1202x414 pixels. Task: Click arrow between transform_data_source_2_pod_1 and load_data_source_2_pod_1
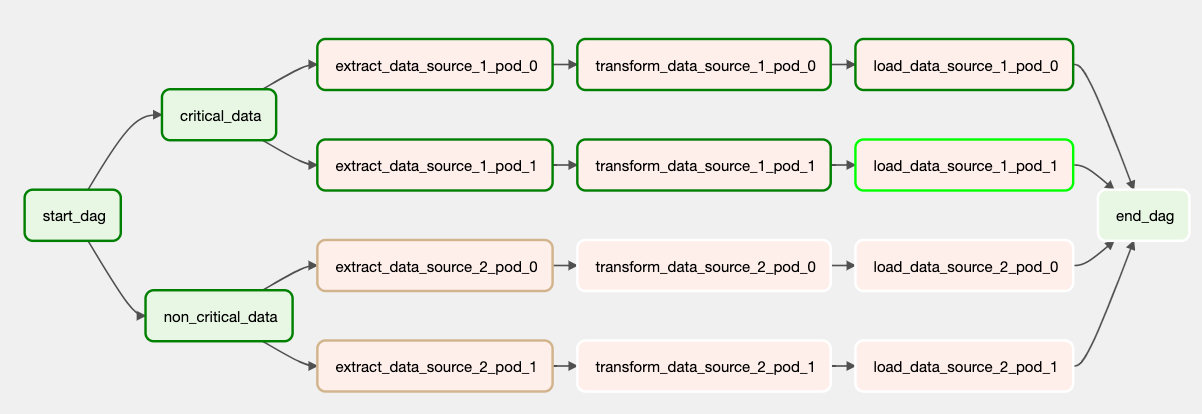[x=843, y=366]
